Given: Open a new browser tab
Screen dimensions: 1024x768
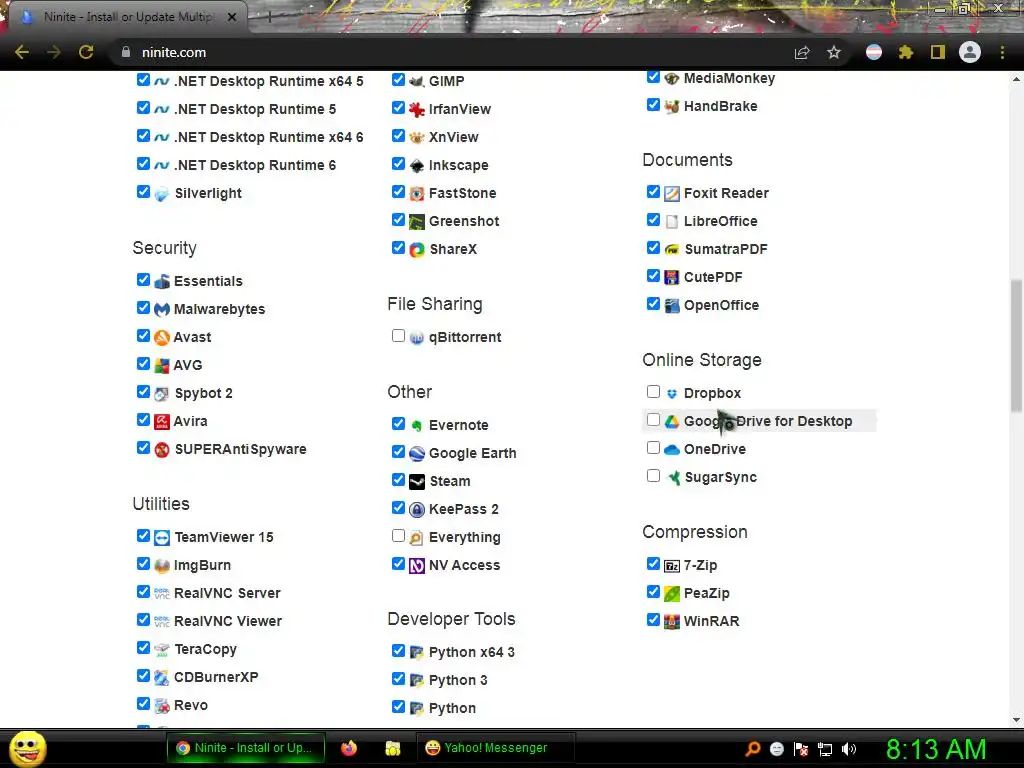Looking at the screenshot, I should click(269, 18).
